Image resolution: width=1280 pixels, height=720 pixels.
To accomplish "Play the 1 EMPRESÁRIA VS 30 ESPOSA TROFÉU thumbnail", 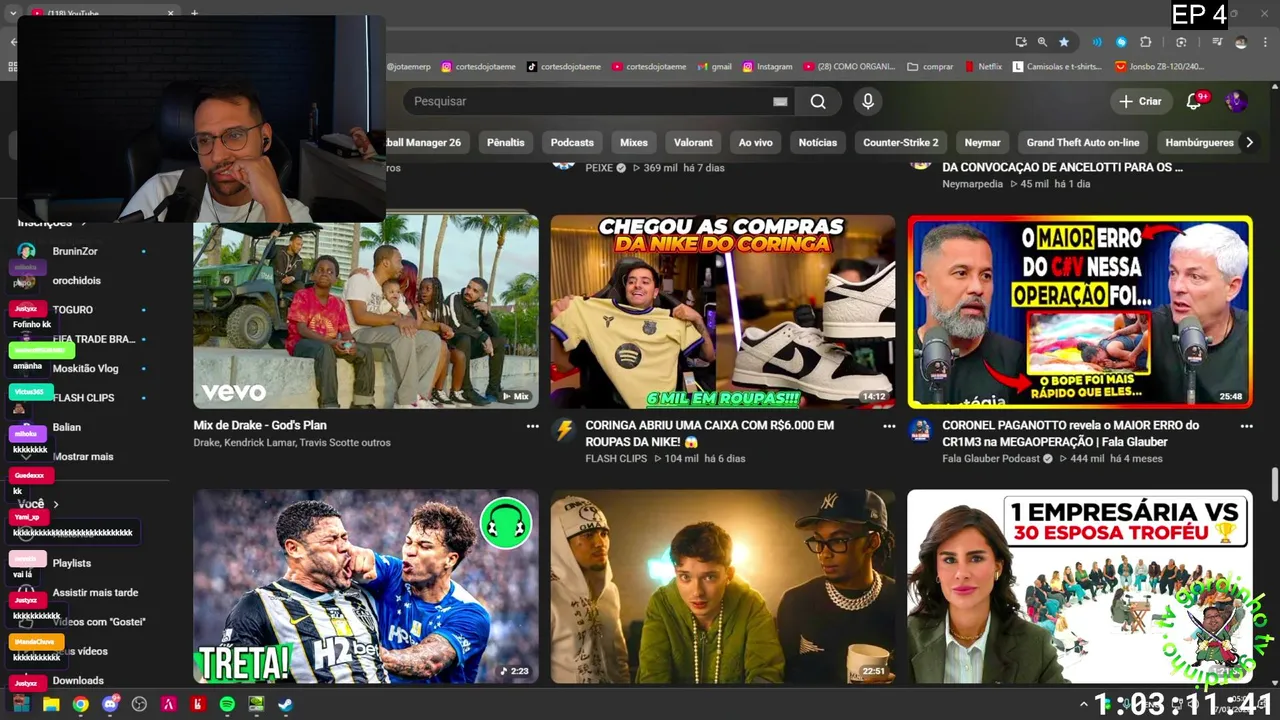I will pyautogui.click(x=1080, y=586).
